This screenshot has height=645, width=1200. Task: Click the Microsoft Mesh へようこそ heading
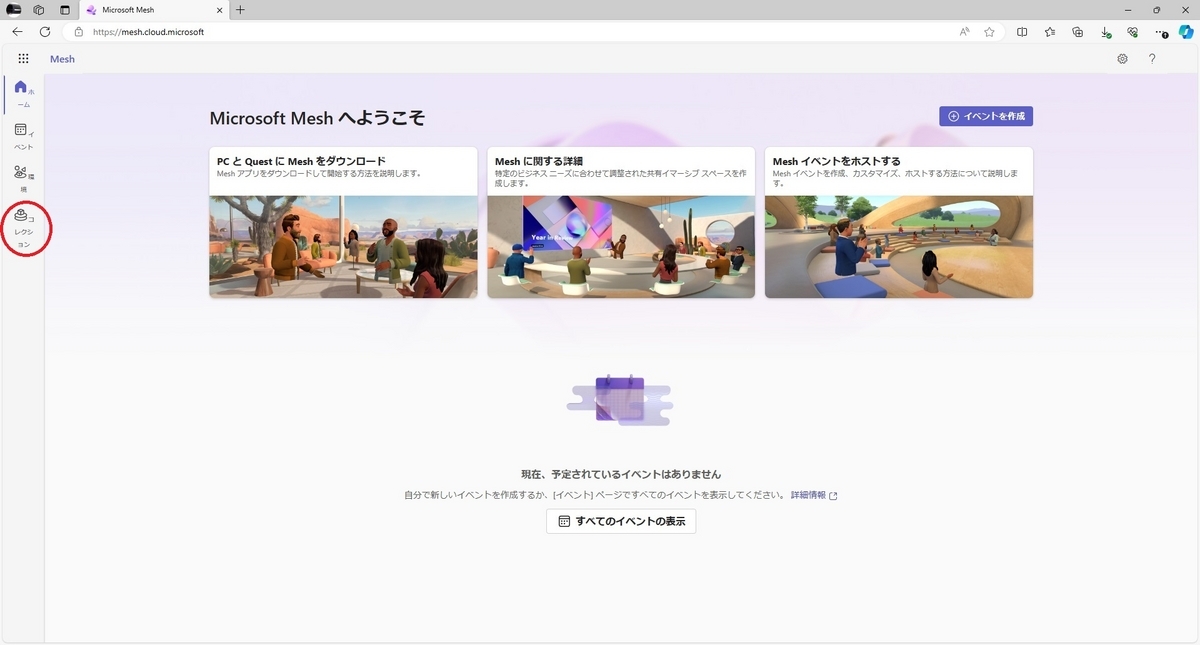pos(318,118)
